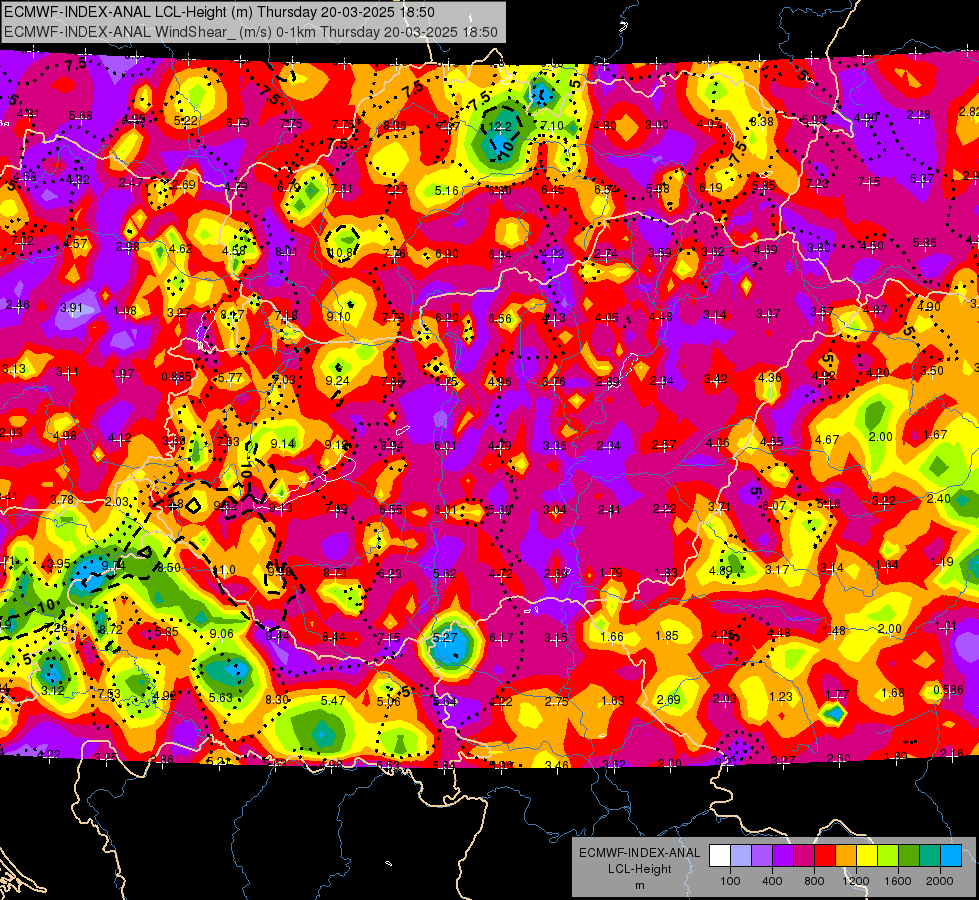Click the 8.38 wind shear value
Screen dimensions: 979x900
click(x=762, y=122)
